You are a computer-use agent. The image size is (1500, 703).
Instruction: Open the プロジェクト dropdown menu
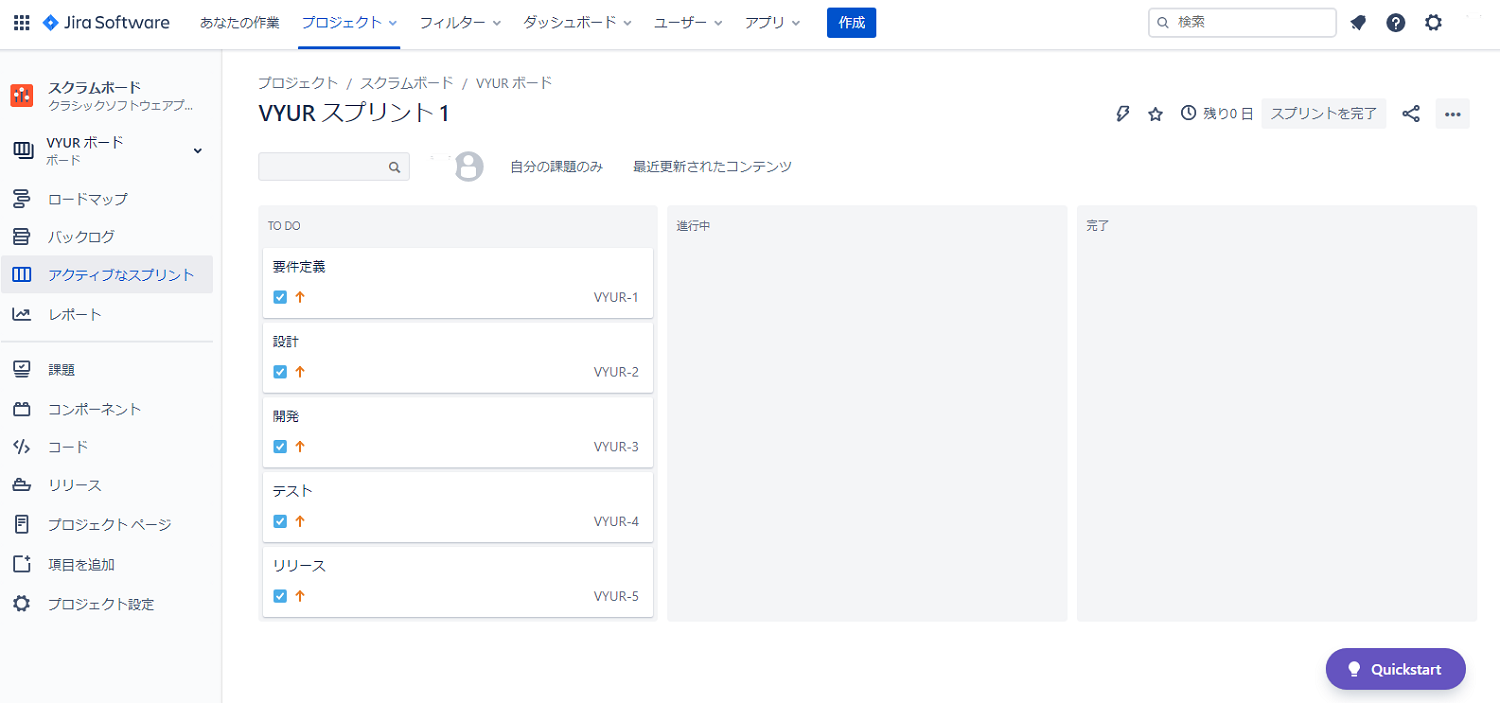[350, 22]
